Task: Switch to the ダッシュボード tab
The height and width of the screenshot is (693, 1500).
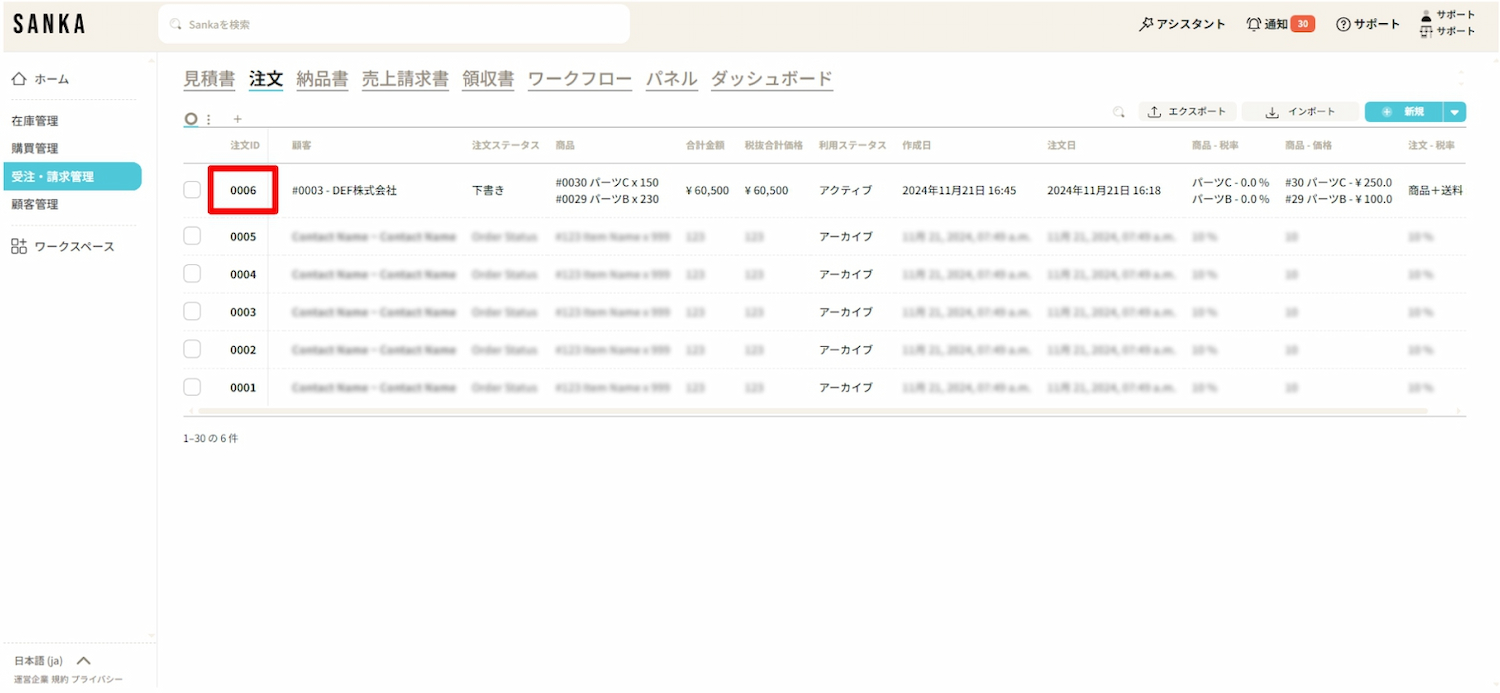Action: point(772,80)
